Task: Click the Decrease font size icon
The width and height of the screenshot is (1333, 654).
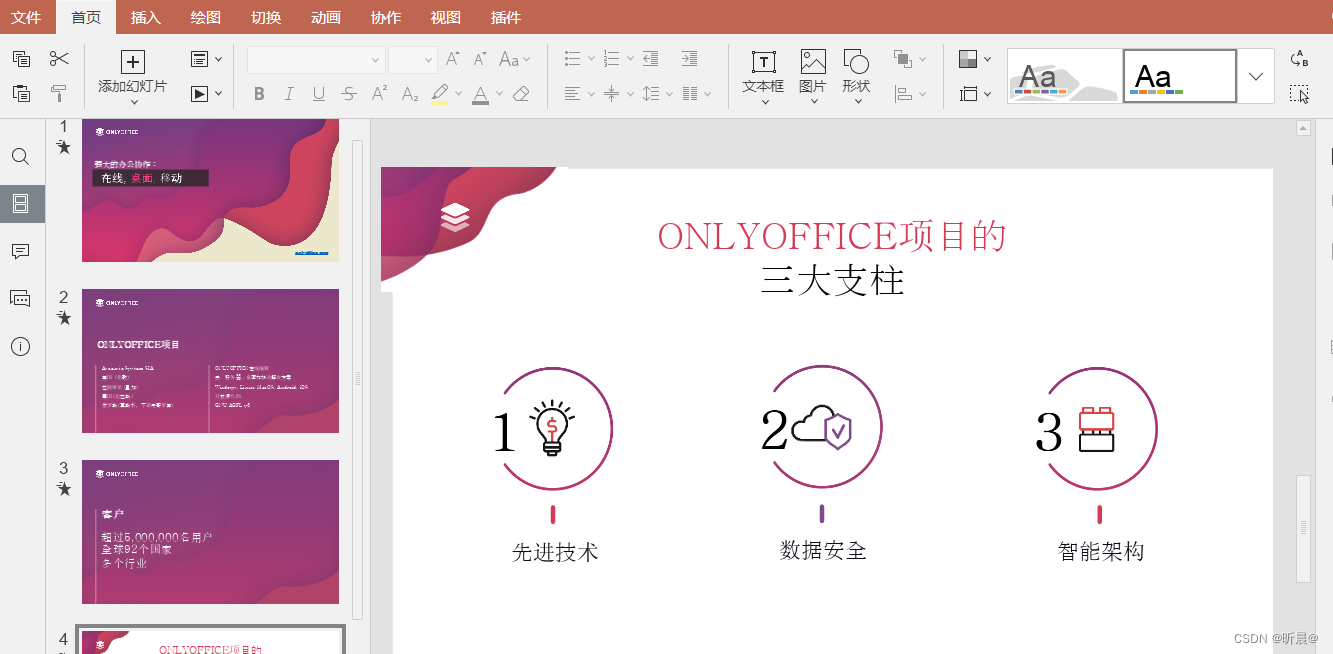Action: 480,59
